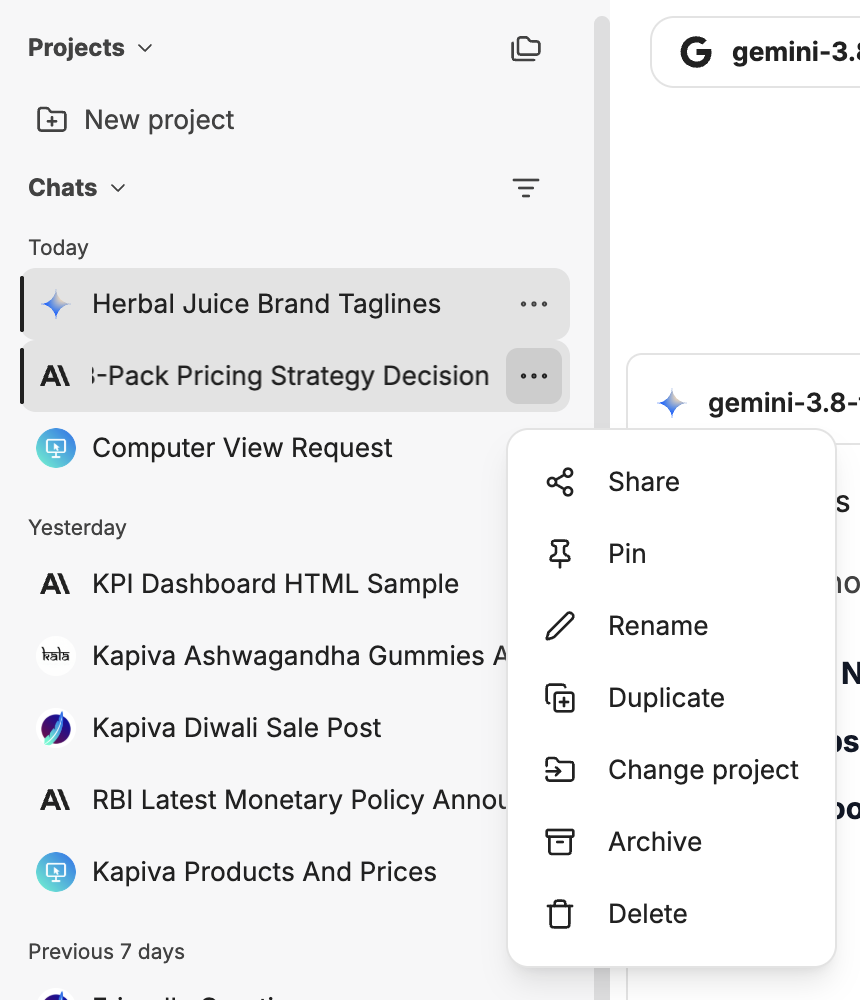
Task: Choose Rename from the context menu
Action: [671, 626]
